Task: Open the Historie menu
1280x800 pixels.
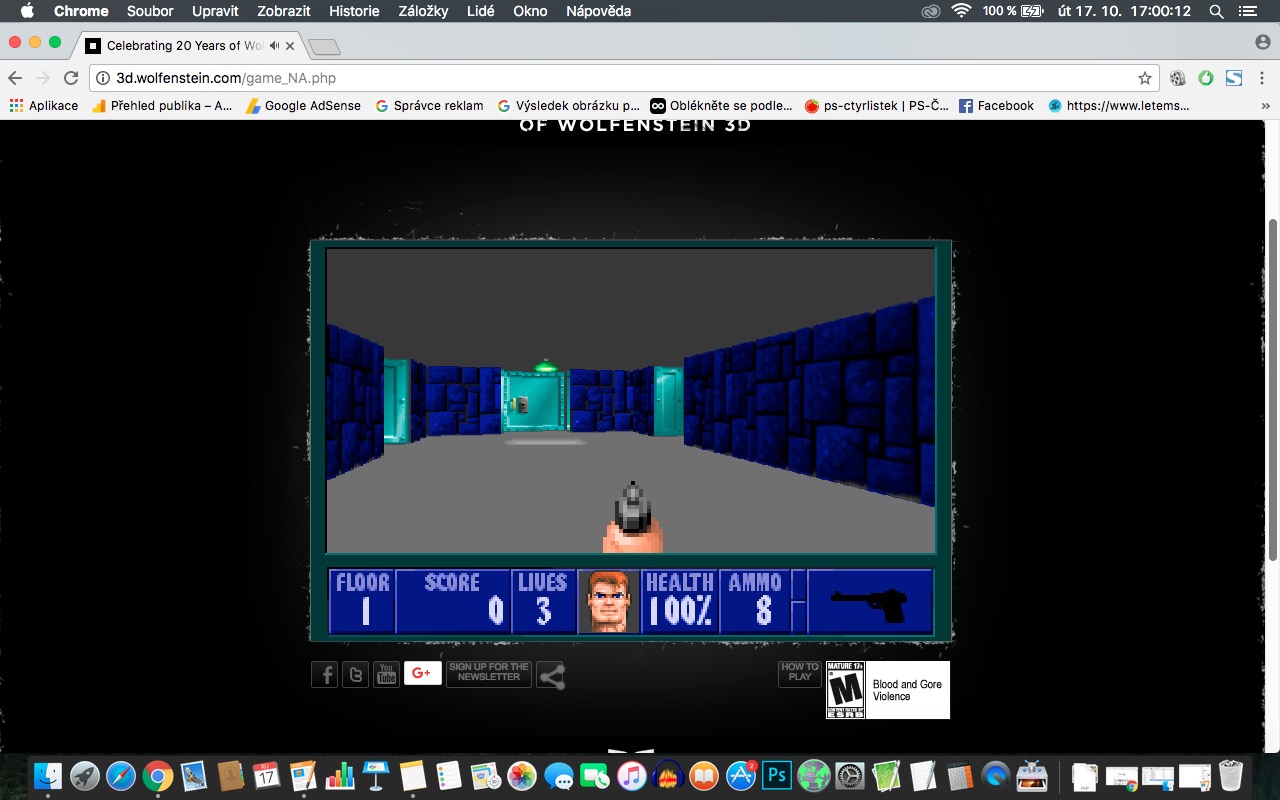Action: [x=354, y=11]
